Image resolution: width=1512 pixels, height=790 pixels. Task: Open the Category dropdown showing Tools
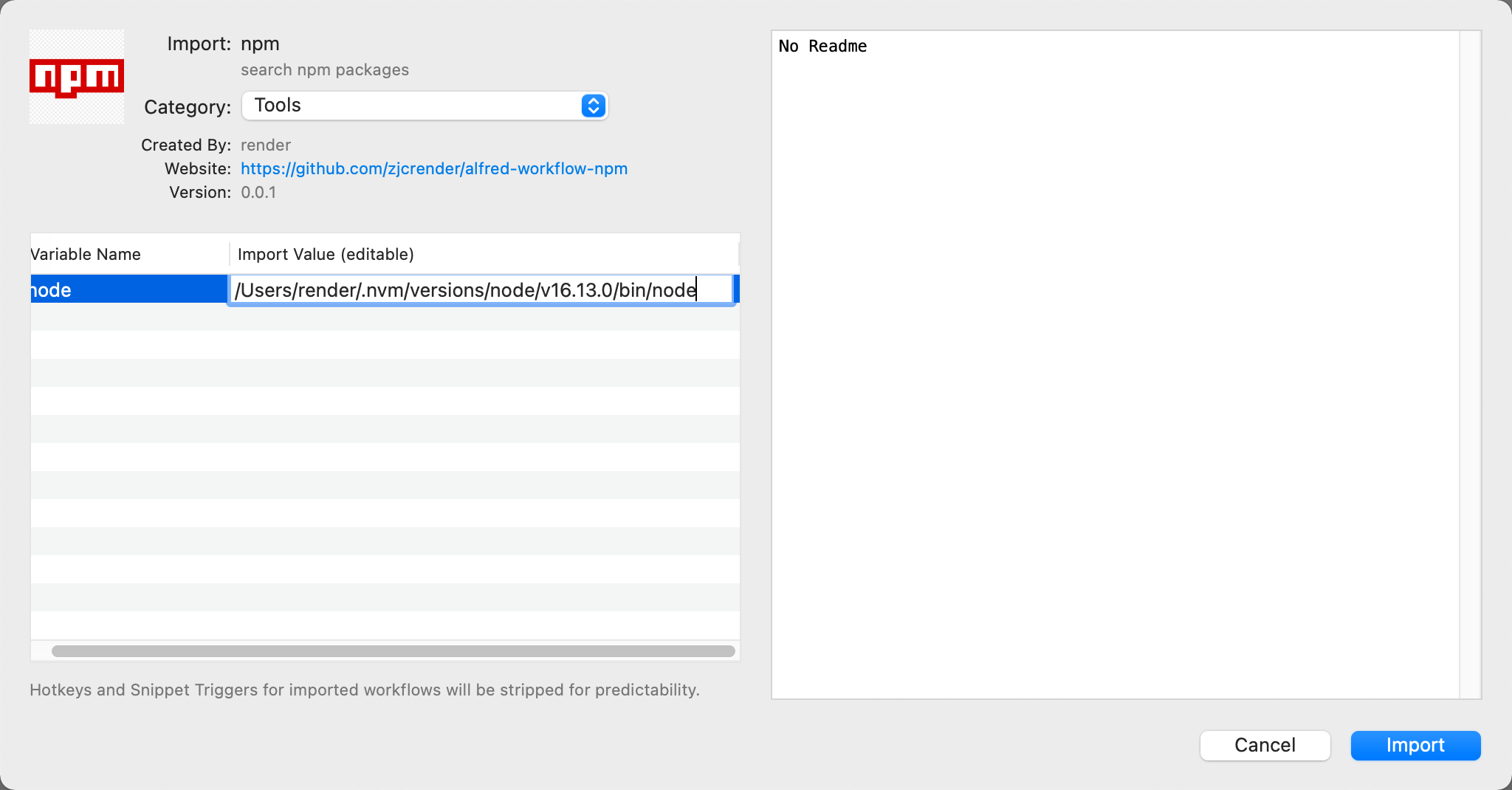(425, 106)
